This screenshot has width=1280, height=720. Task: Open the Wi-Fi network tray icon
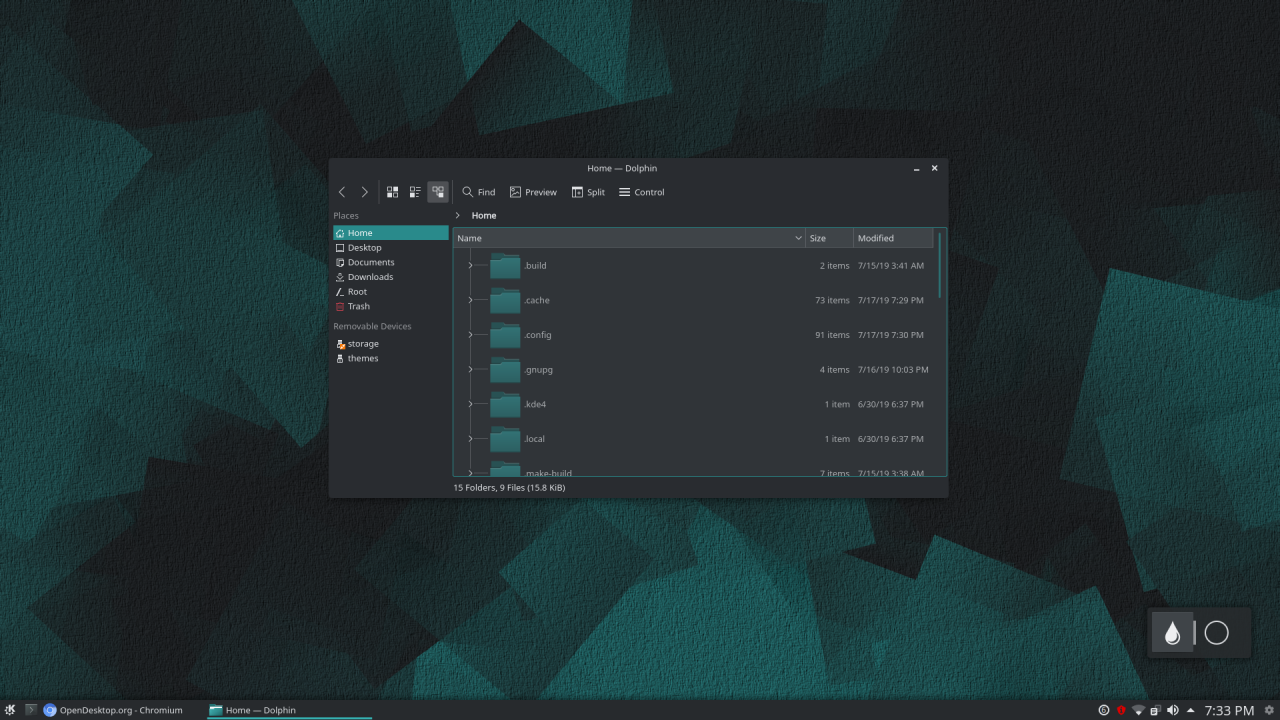1138,710
